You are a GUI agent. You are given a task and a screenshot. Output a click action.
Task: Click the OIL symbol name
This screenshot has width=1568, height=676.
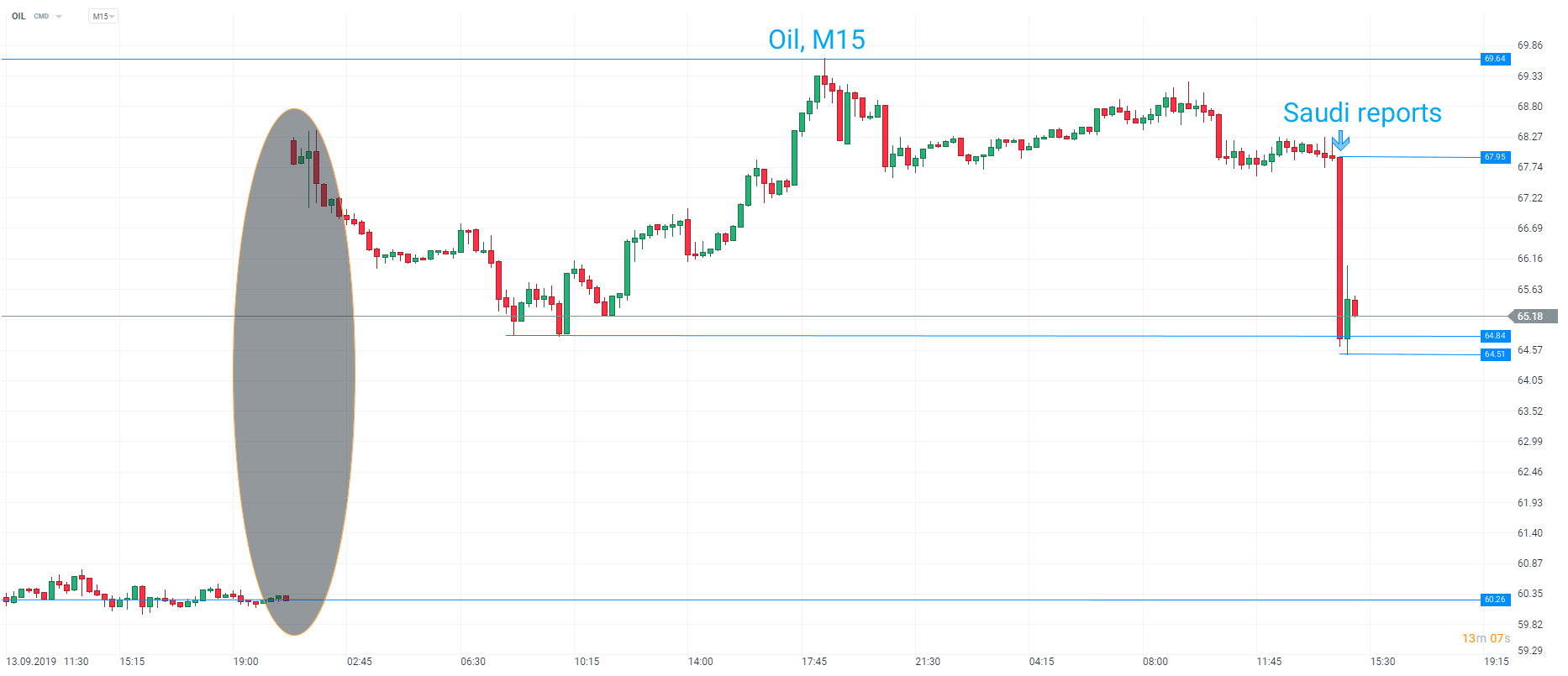[x=18, y=17]
